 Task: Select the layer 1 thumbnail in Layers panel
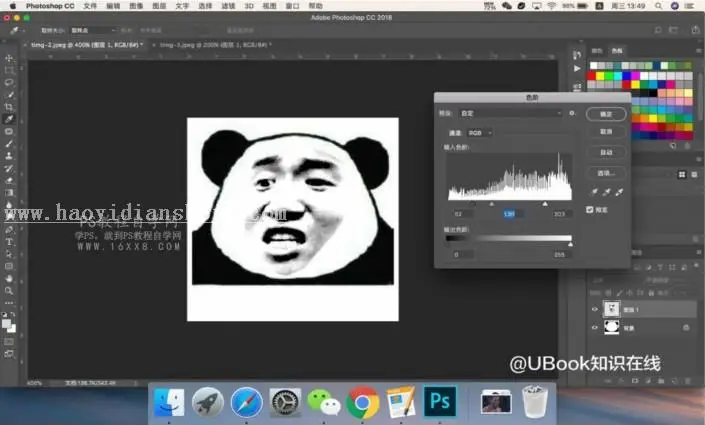(611, 309)
